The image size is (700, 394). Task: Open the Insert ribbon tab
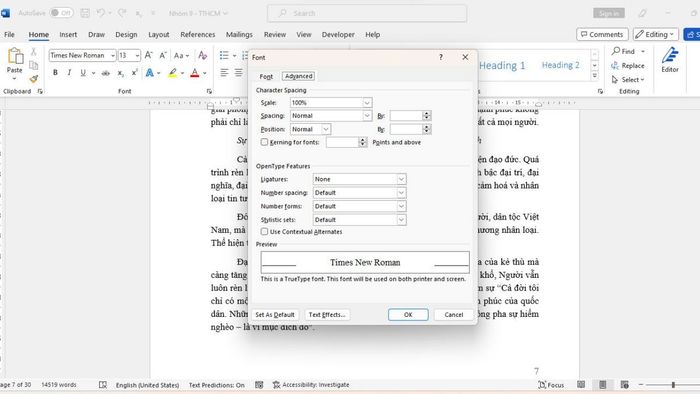68,34
